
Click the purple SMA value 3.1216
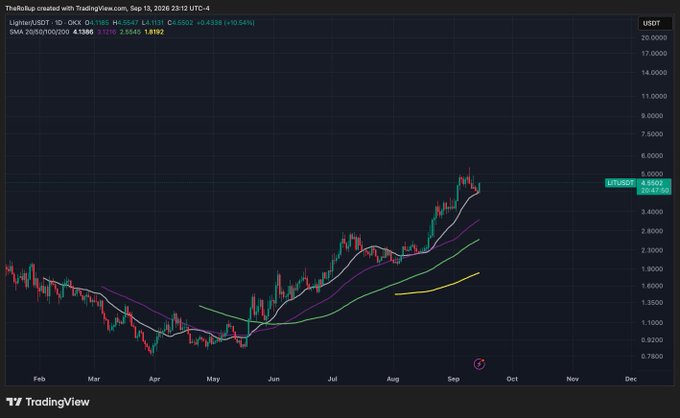(107, 32)
